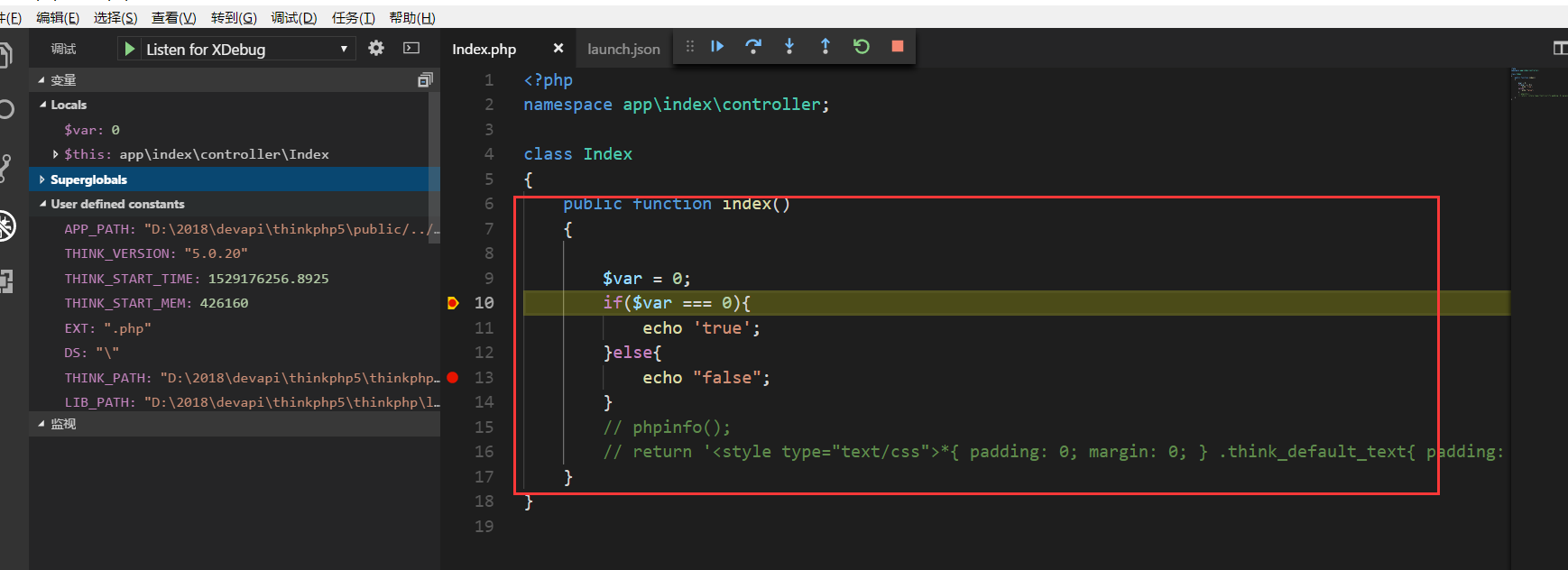Image resolution: width=1568 pixels, height=570 pixels.
Task: Restart the debug session
Action: click(862, 46)
